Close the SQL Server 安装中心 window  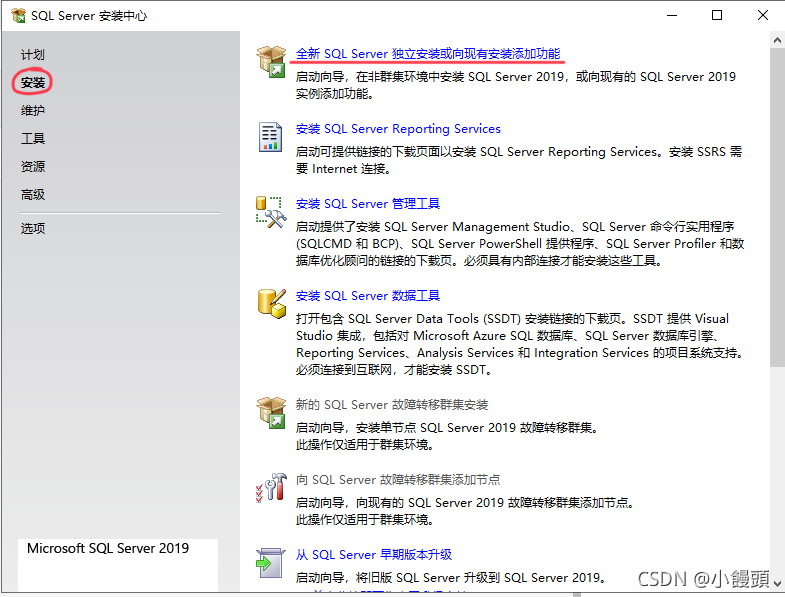762,16
